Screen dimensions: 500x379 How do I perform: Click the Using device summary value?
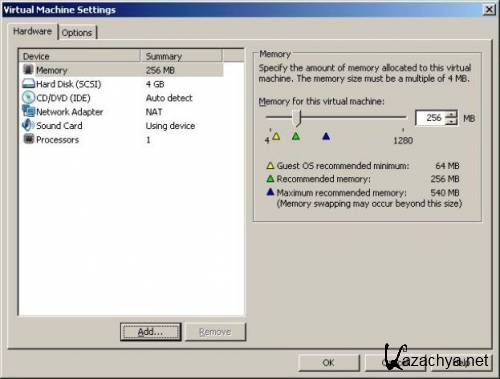[x=170, y=126]
